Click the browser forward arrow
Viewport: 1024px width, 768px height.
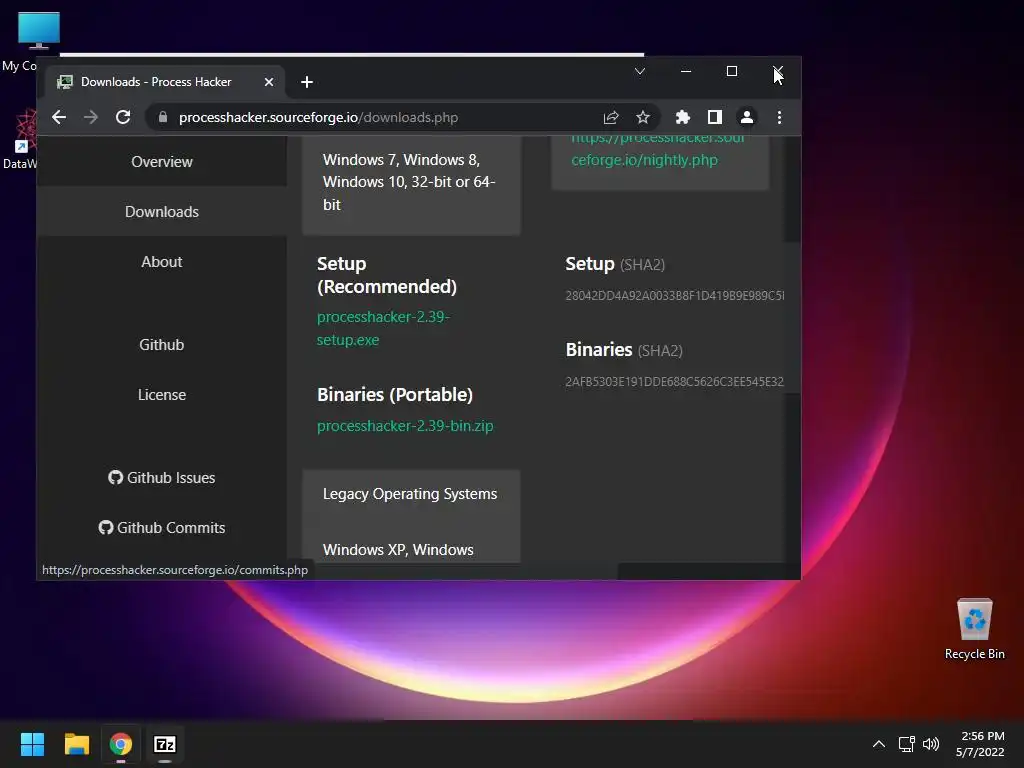(x=91, y=118)
